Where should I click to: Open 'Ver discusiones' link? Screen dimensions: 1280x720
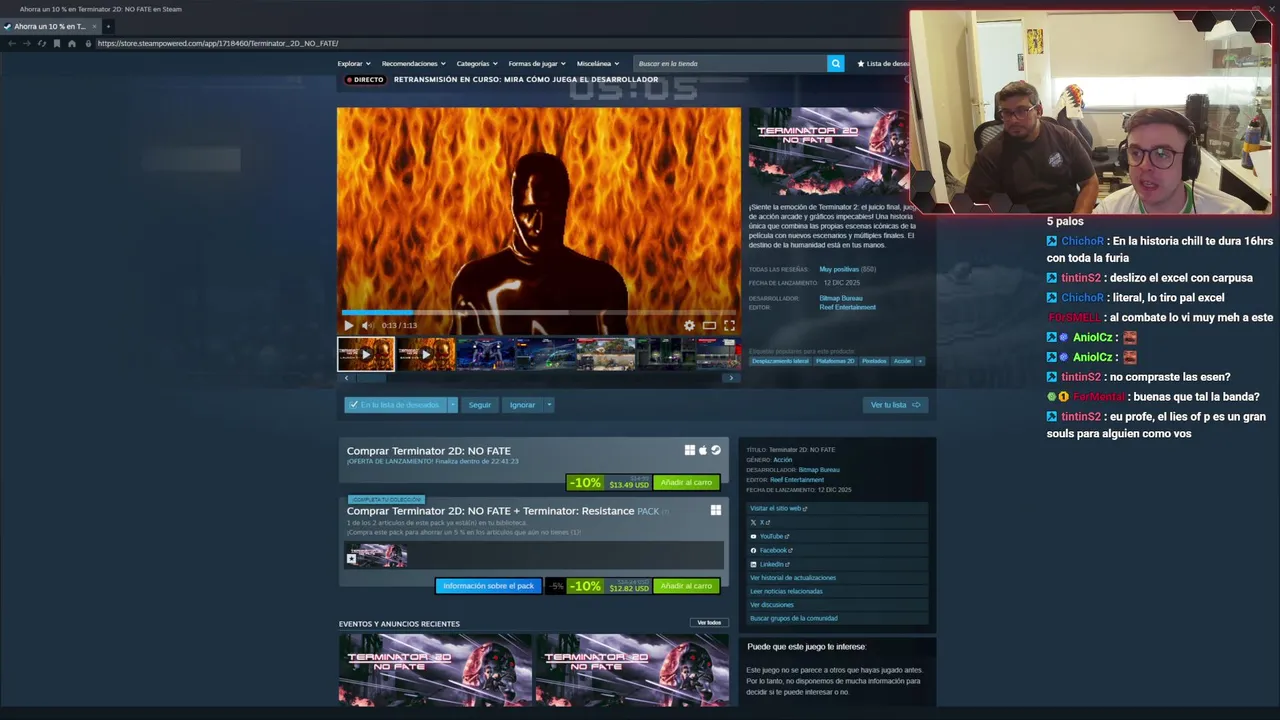click(x=772, y=605)
